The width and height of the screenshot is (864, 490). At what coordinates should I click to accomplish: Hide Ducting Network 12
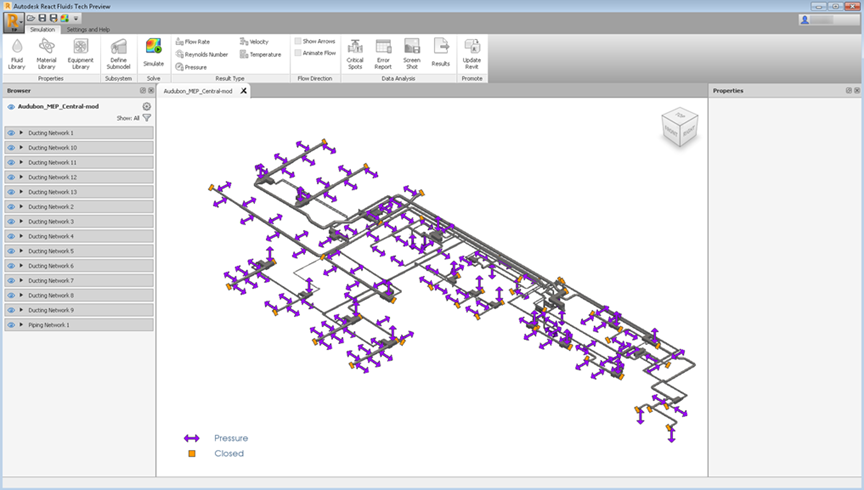pyautogui.click(x=11, y=177)
